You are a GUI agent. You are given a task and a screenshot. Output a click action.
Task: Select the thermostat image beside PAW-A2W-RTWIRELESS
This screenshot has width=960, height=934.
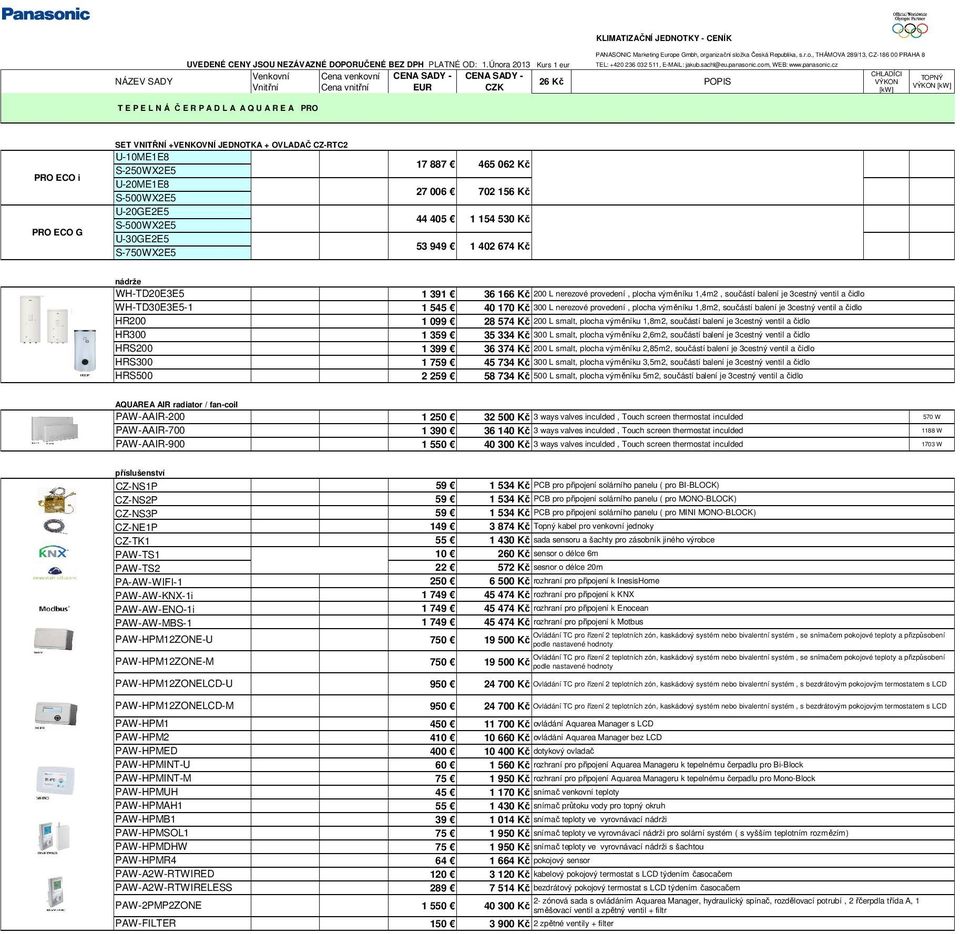tap(55, 893)
